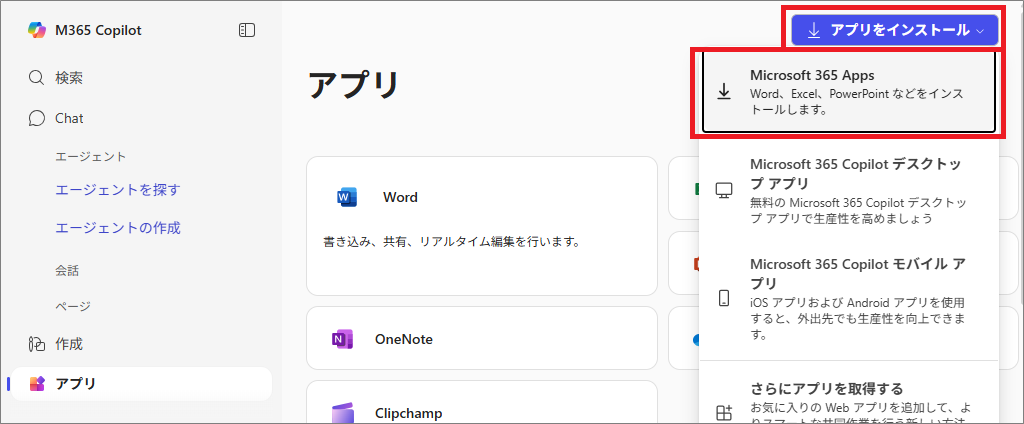Open the OneNote app icon
1024x424 pixels.
pos(343,339)
